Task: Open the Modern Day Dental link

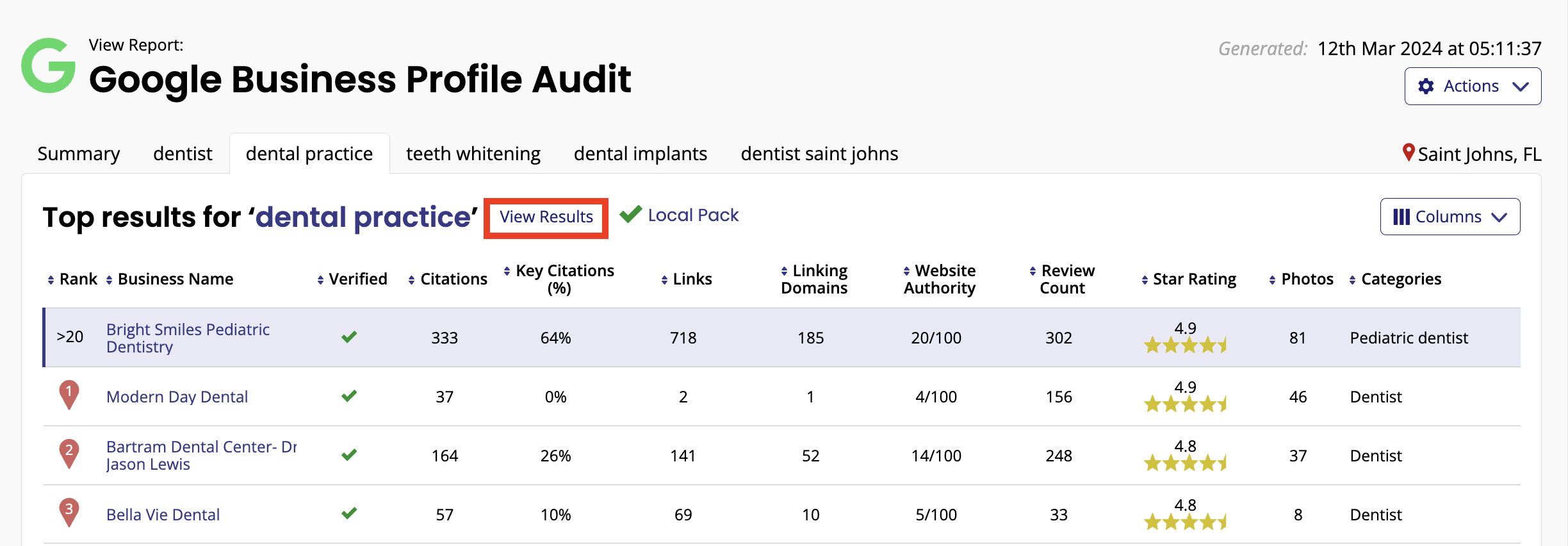Action: [x=177, y=397]
